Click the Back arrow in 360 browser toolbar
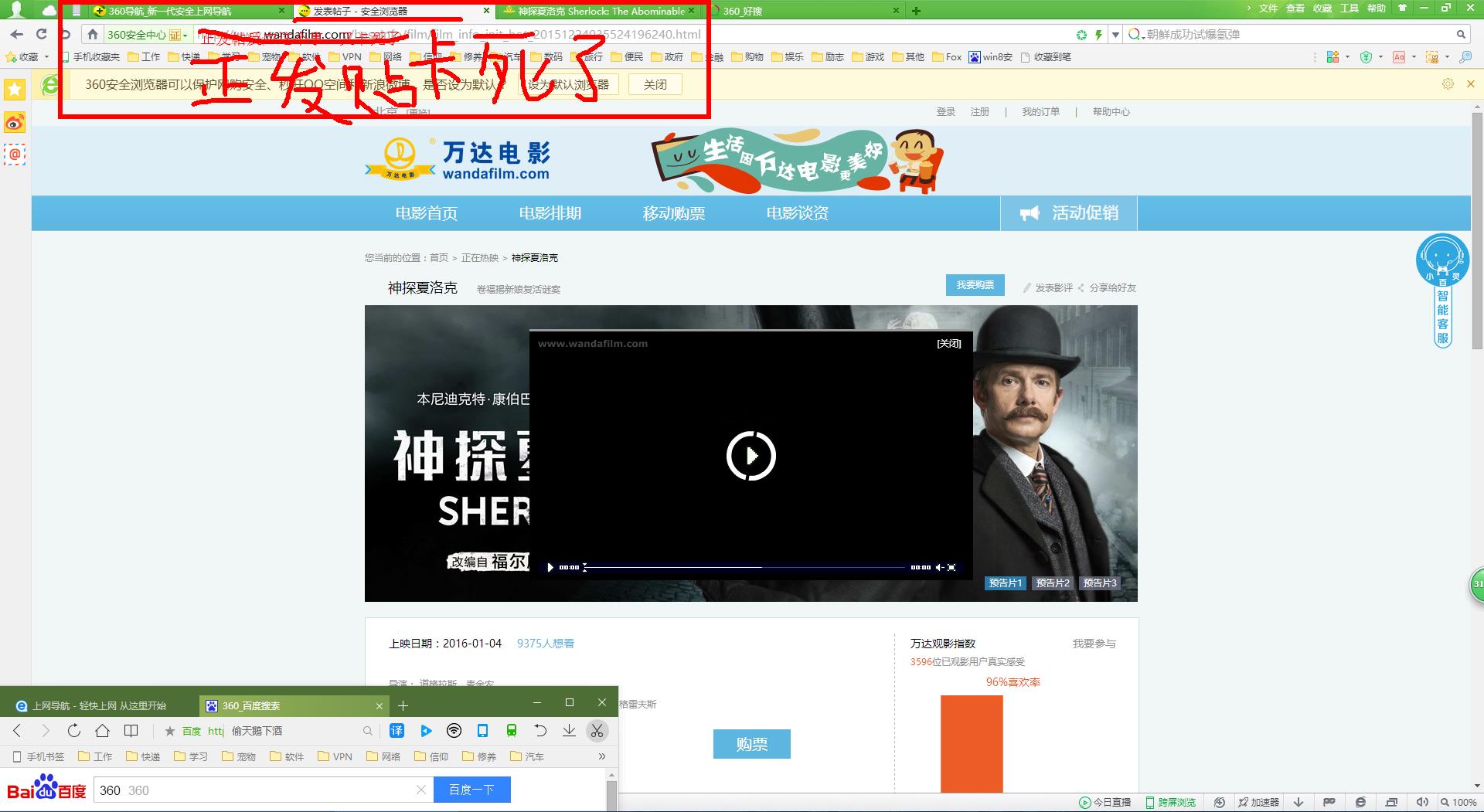Screen dimensions: 1484x812 tap(17, 35)
